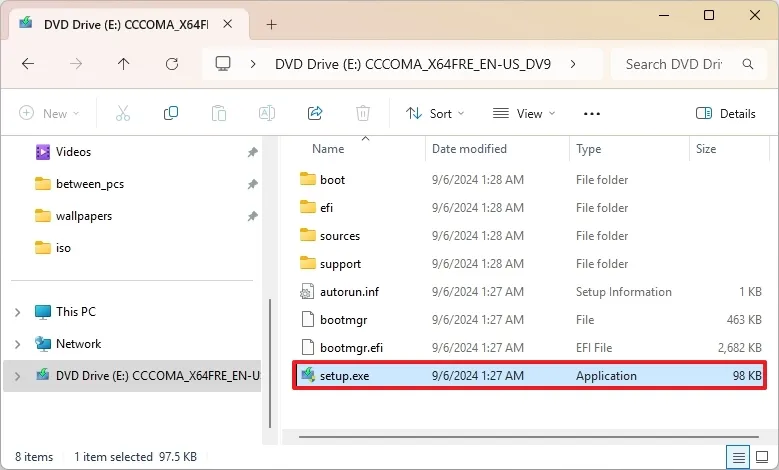Unpin Videos using its pin icon
779x470 pixels.
pyautogui.click(x=252, y=152)
